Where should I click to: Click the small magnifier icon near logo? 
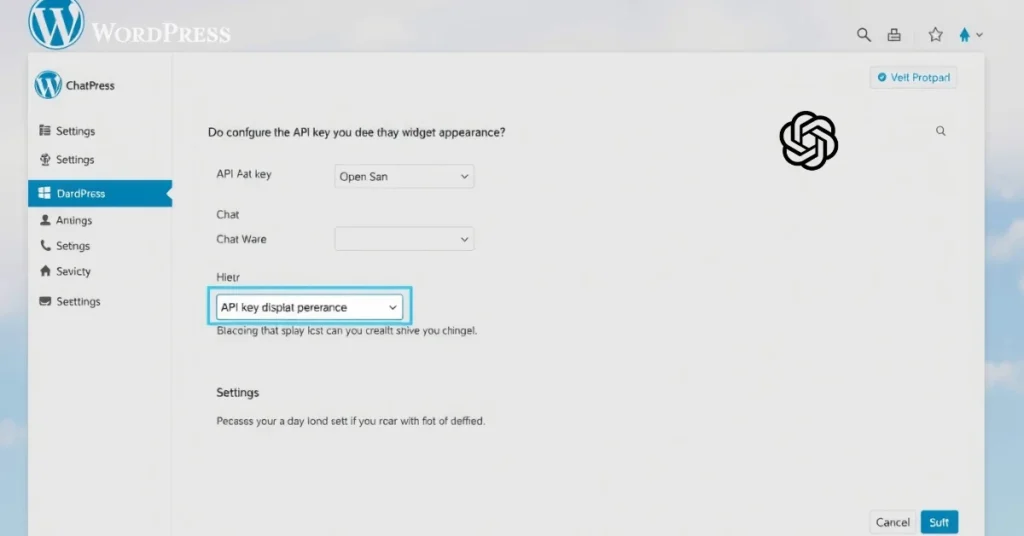(x=941, y=131)
